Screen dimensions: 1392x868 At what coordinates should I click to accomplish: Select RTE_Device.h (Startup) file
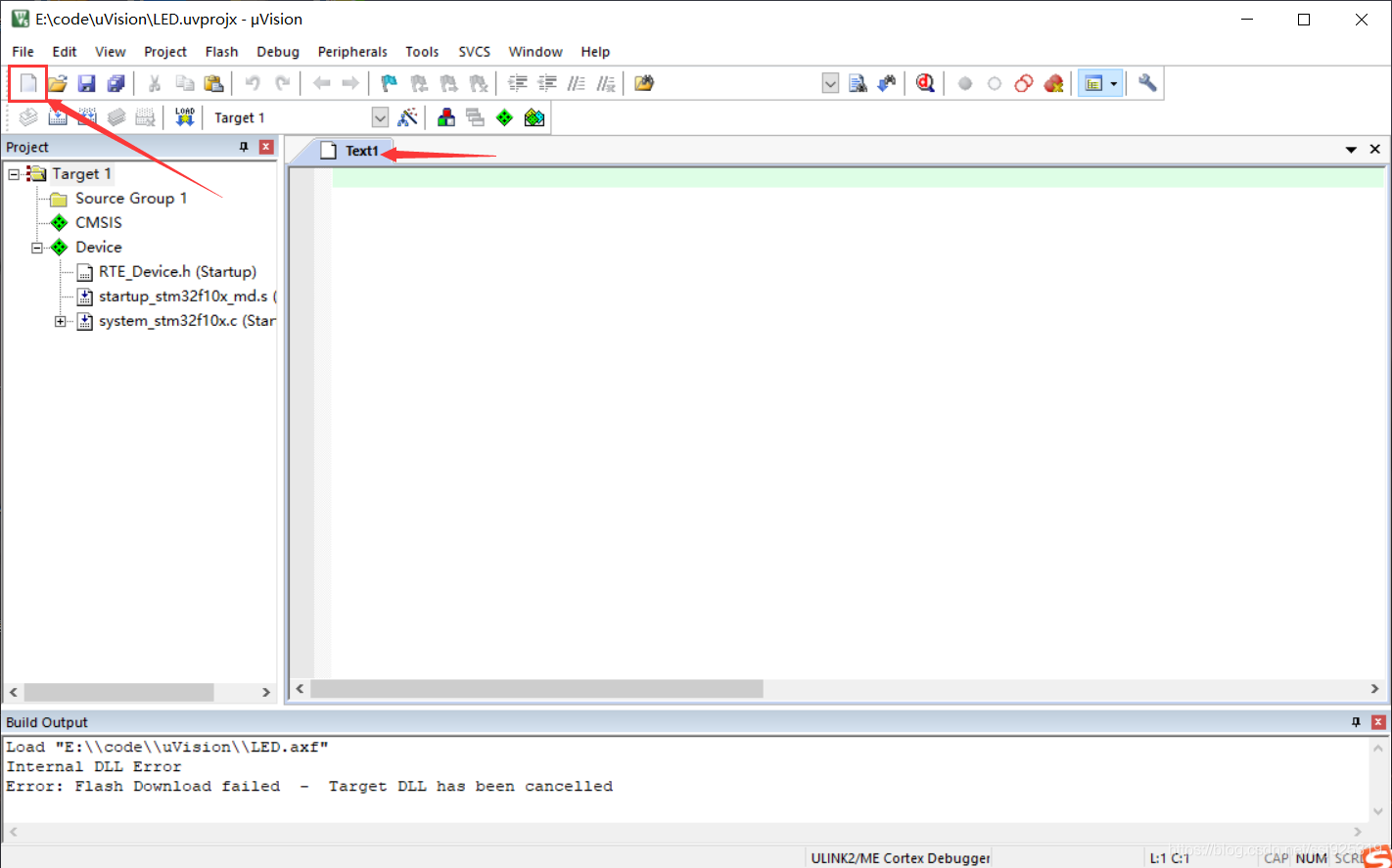click(177, 272)
